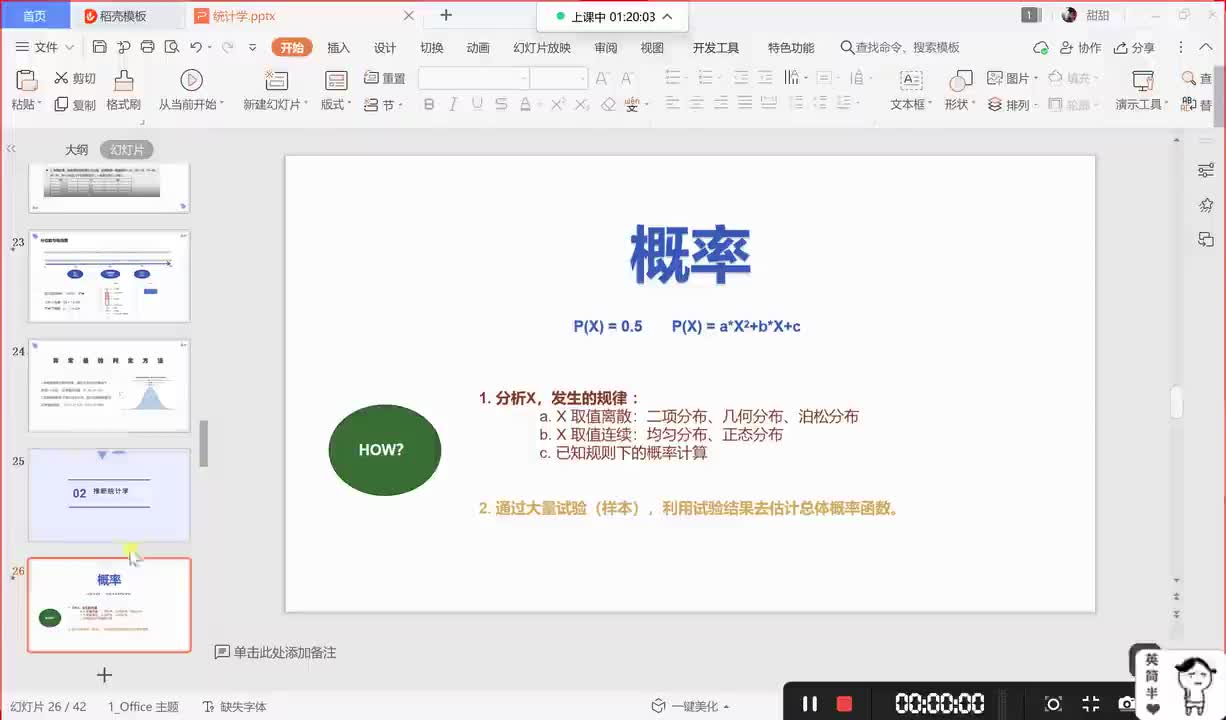Click the Share (分享) button
Screen dimensions: 1226x720
click(1133, 48)
